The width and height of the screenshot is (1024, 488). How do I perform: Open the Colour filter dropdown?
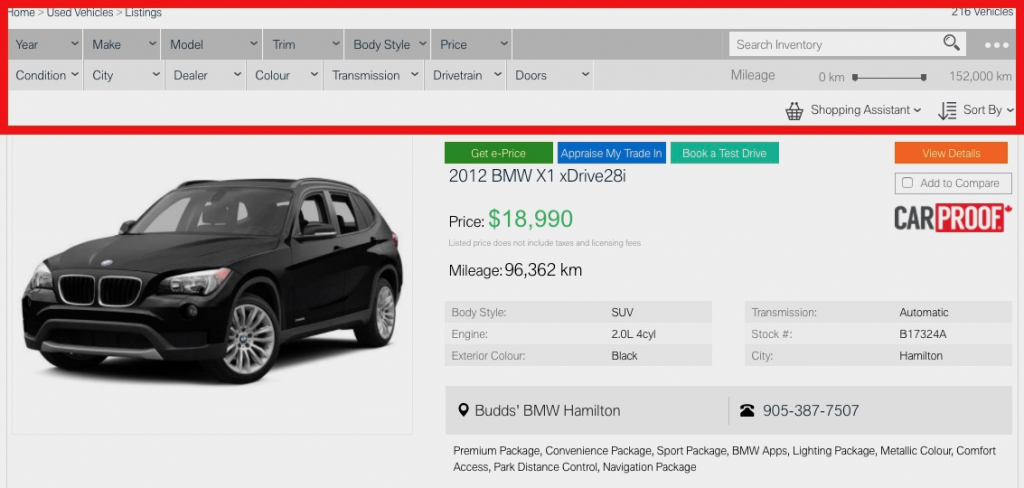pos(285,75)
